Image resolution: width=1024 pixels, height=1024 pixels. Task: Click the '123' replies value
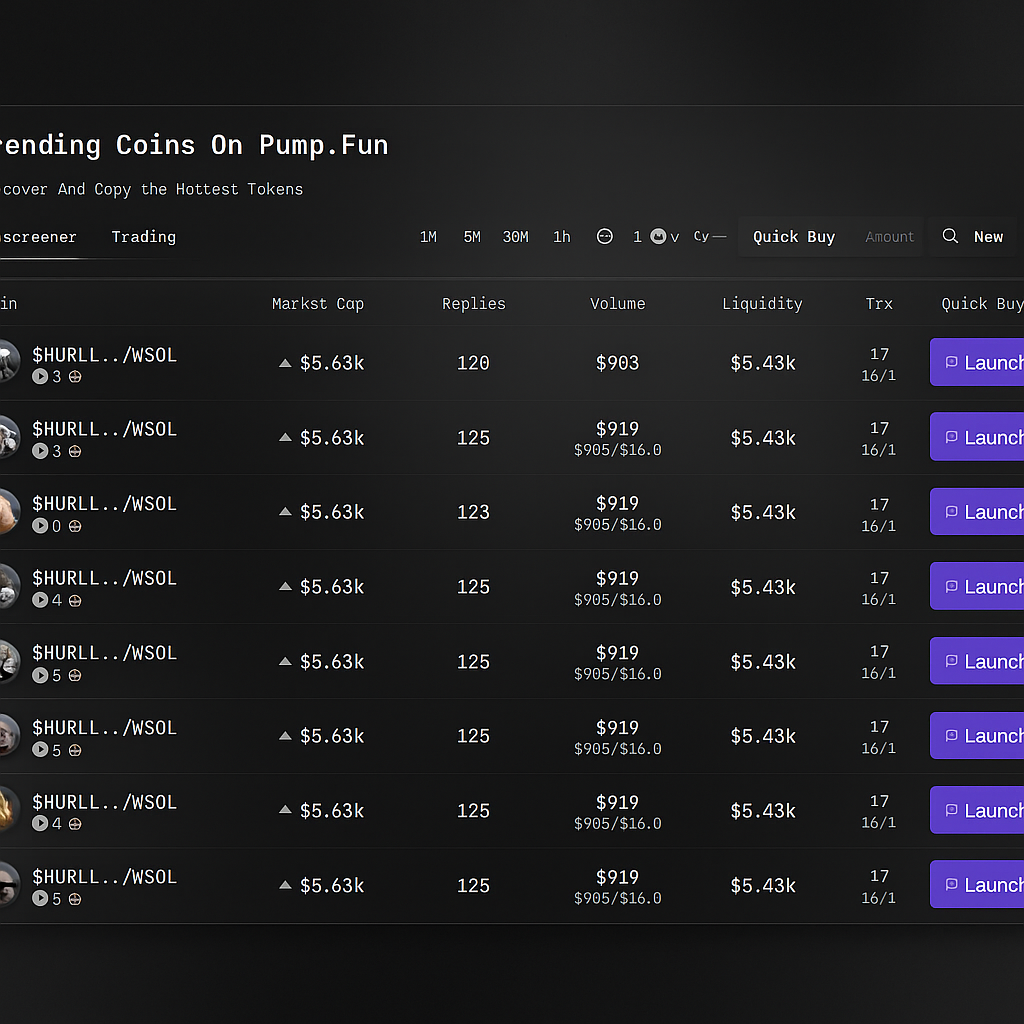click(x=473, y=512)
